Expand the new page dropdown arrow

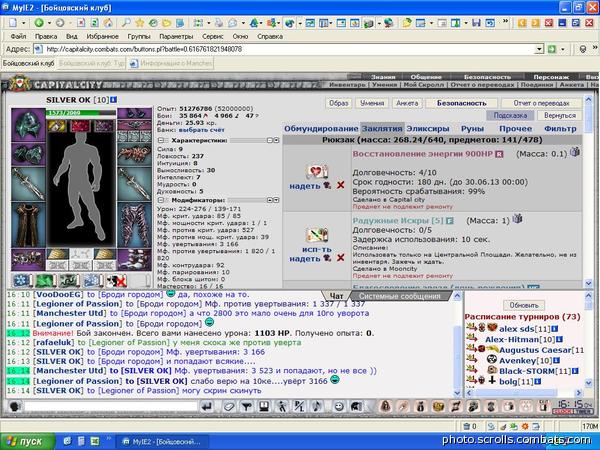click(24, 23)
